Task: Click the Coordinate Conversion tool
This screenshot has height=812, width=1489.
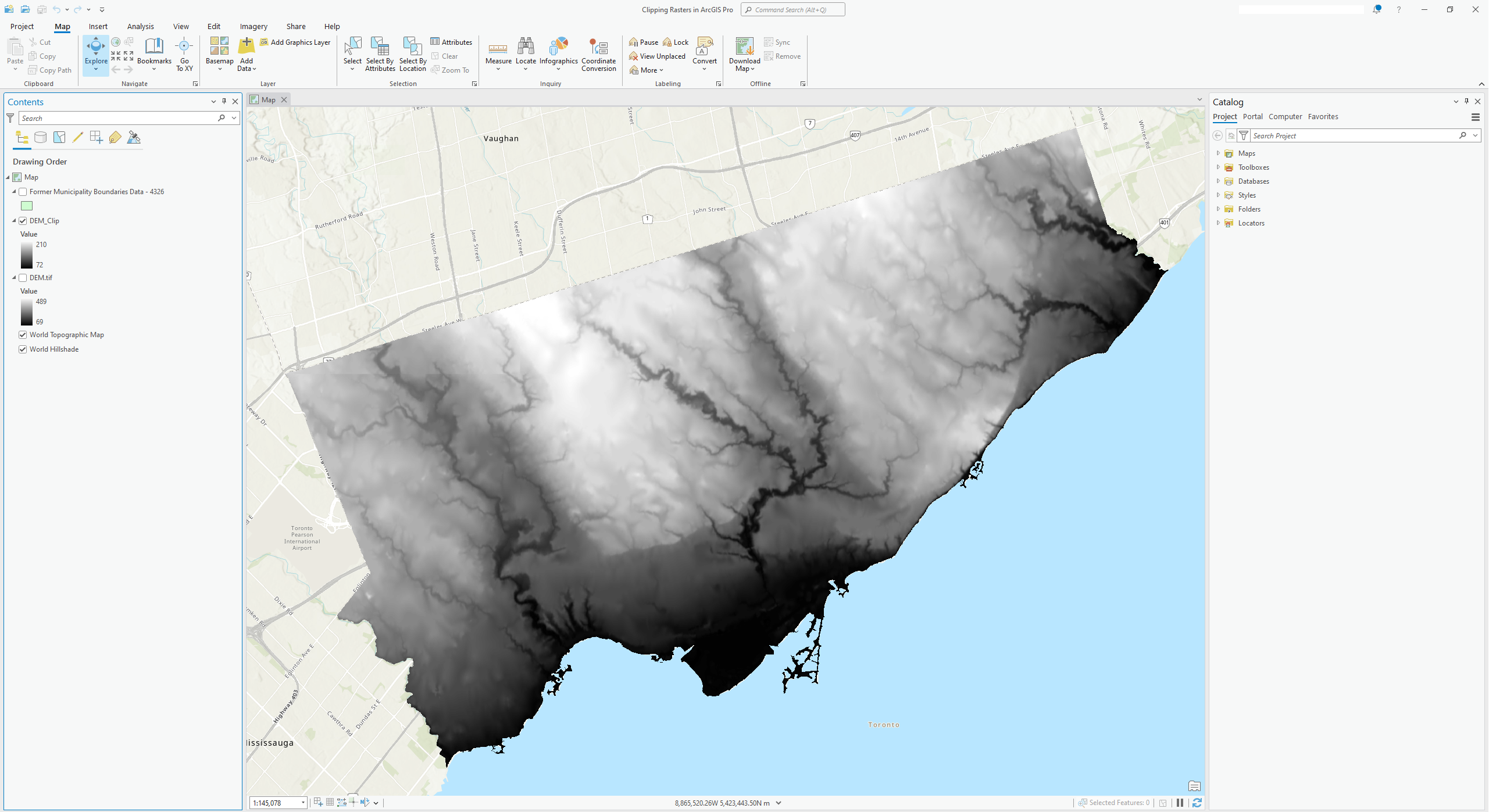Action: point(598,55)
